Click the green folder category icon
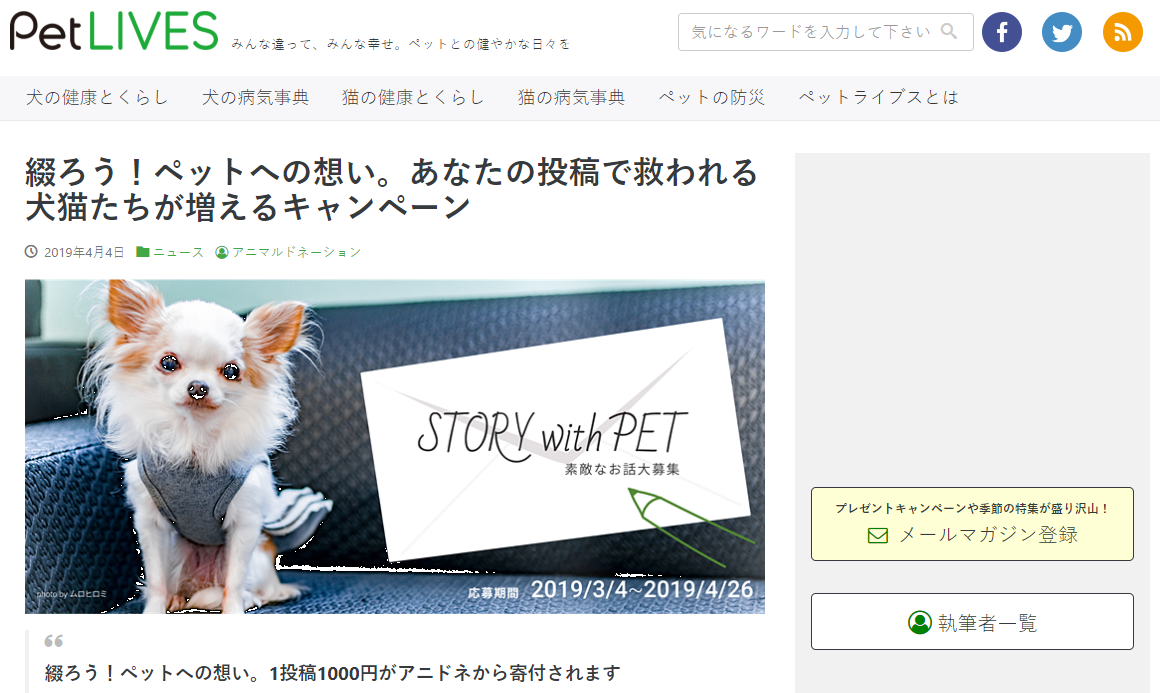The width and height of the screenshot is (1160, 693). [143, 251]
